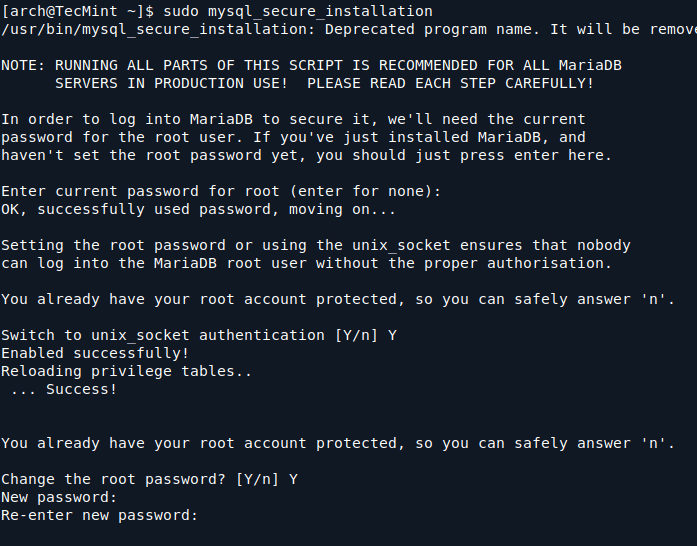Click the 'Change the root password? [Y/n]' prompt
697x546 pixels.
click(x=140, y=479)
